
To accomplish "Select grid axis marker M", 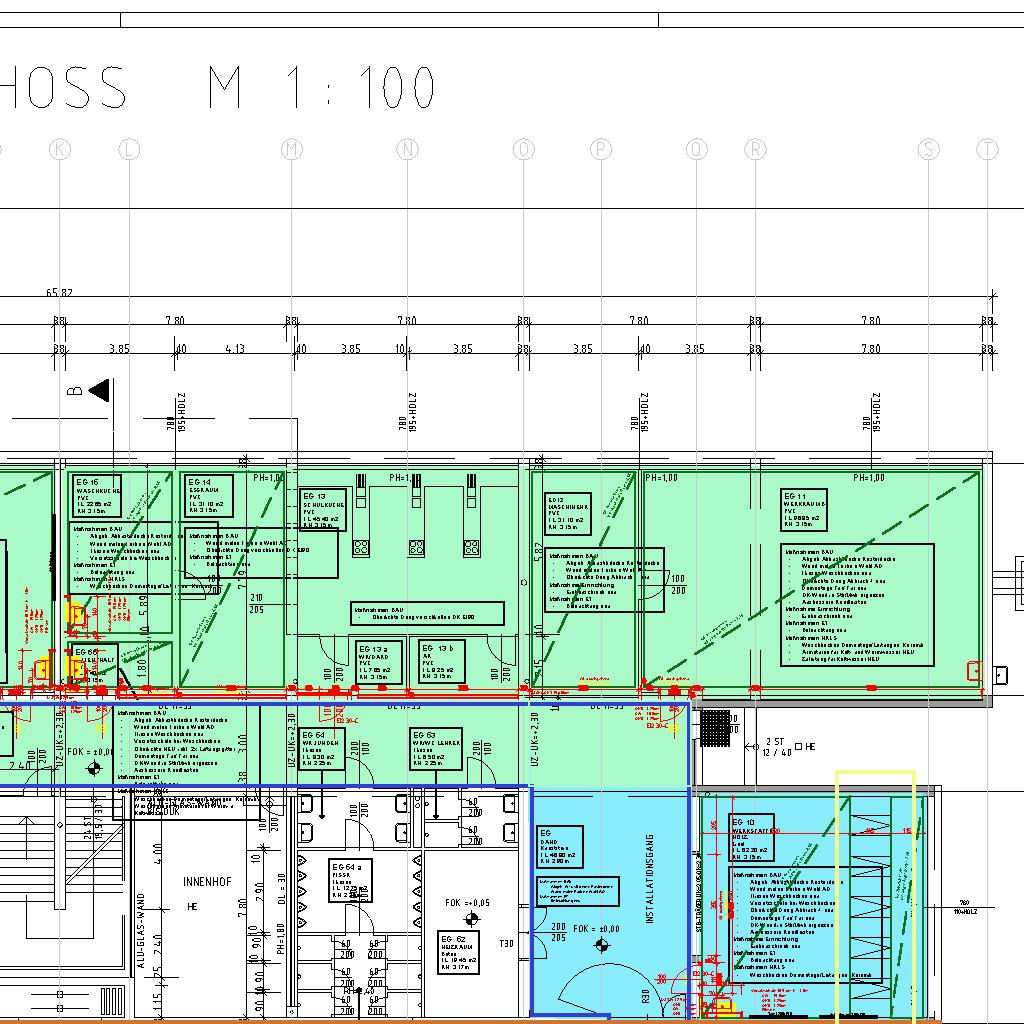I will (x=291, y=150).
